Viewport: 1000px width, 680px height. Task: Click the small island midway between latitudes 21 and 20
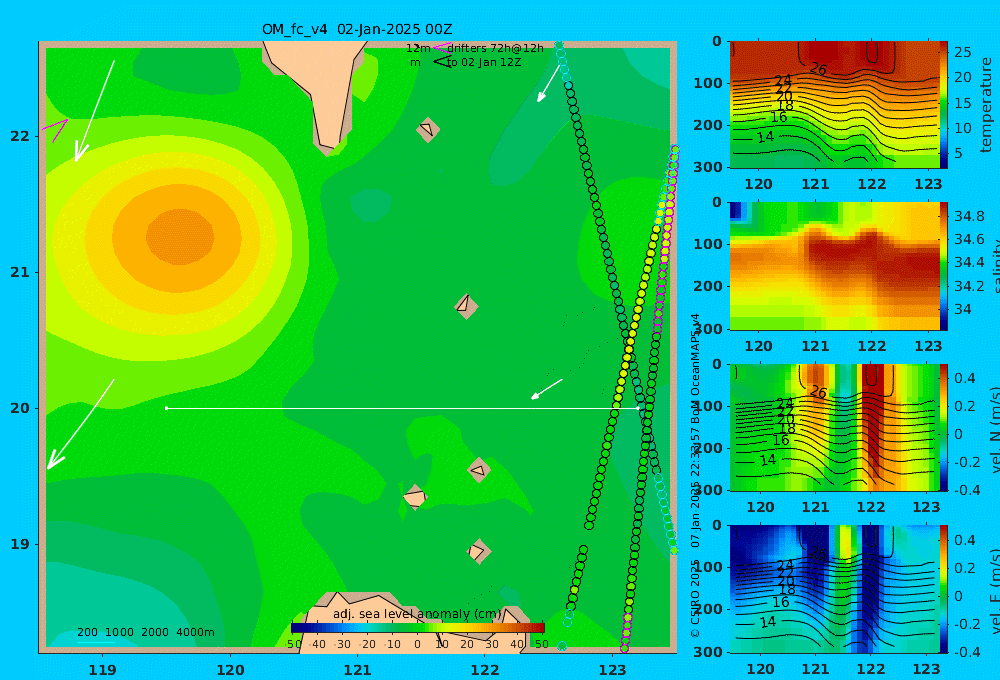(x=466, y=306)
